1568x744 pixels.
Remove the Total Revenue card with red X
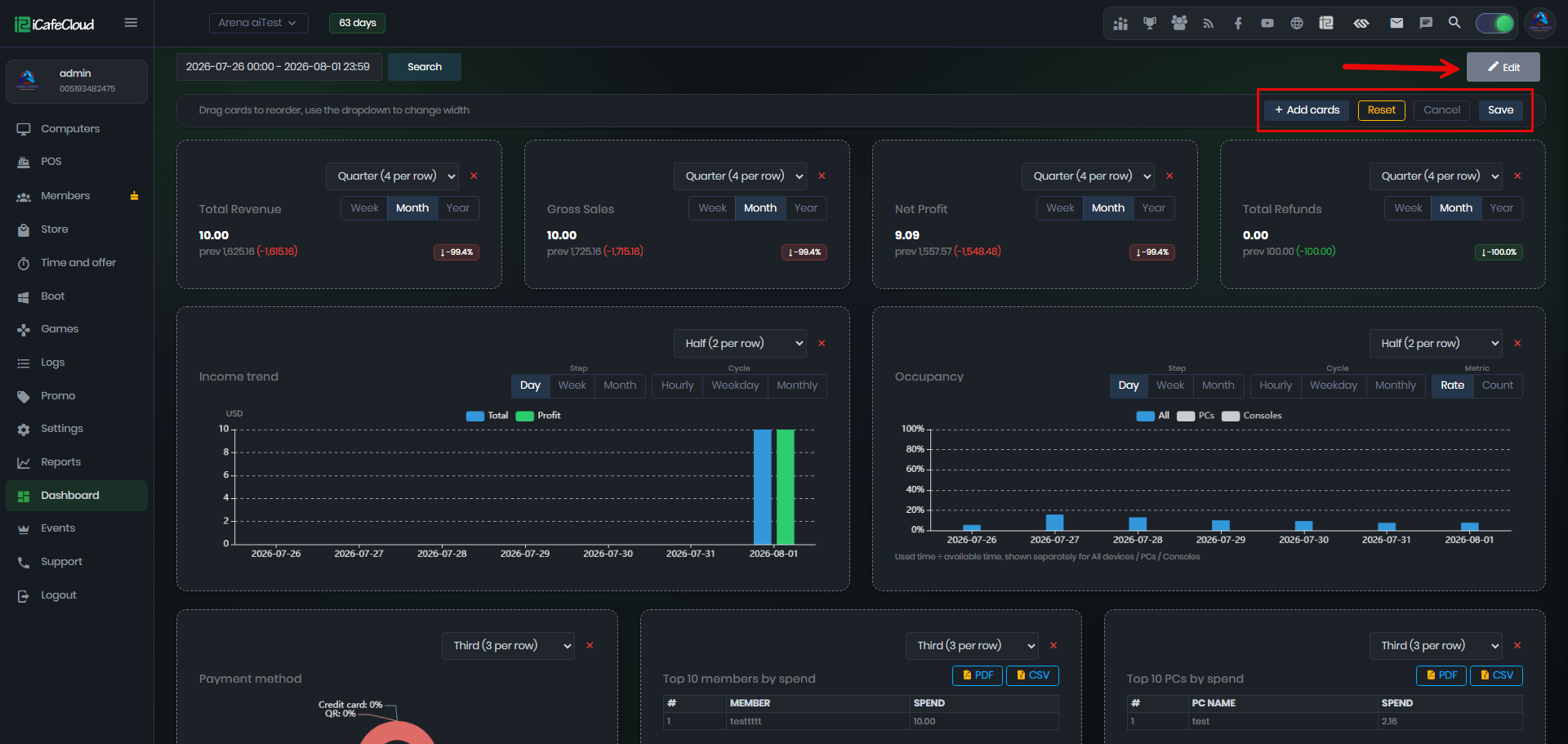pyautogui.click(x=474, y=176)
